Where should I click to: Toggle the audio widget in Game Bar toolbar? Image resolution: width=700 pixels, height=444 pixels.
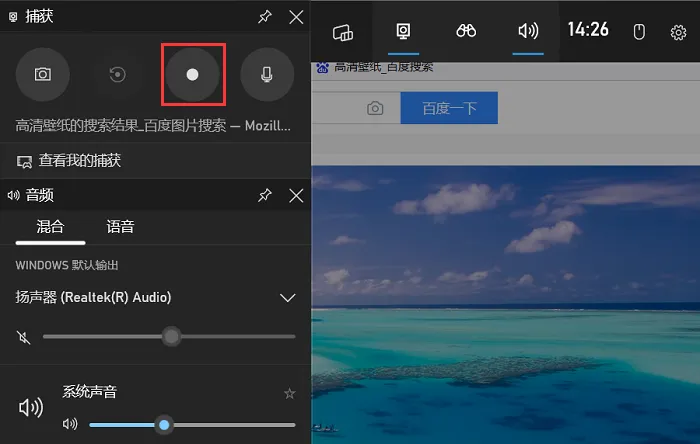click(528, 31)
